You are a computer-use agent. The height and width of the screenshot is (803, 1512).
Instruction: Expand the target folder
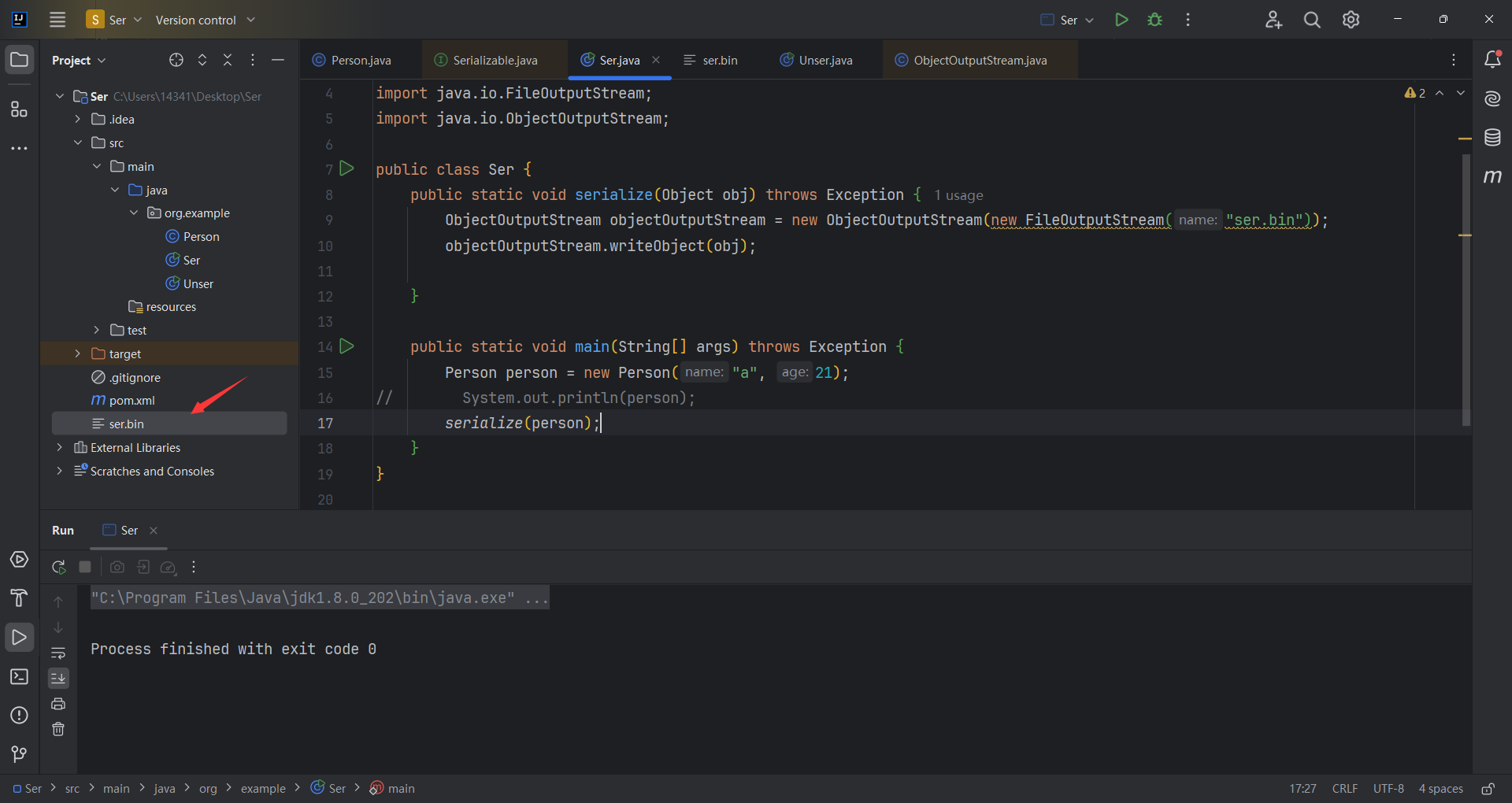coord(77,353)
